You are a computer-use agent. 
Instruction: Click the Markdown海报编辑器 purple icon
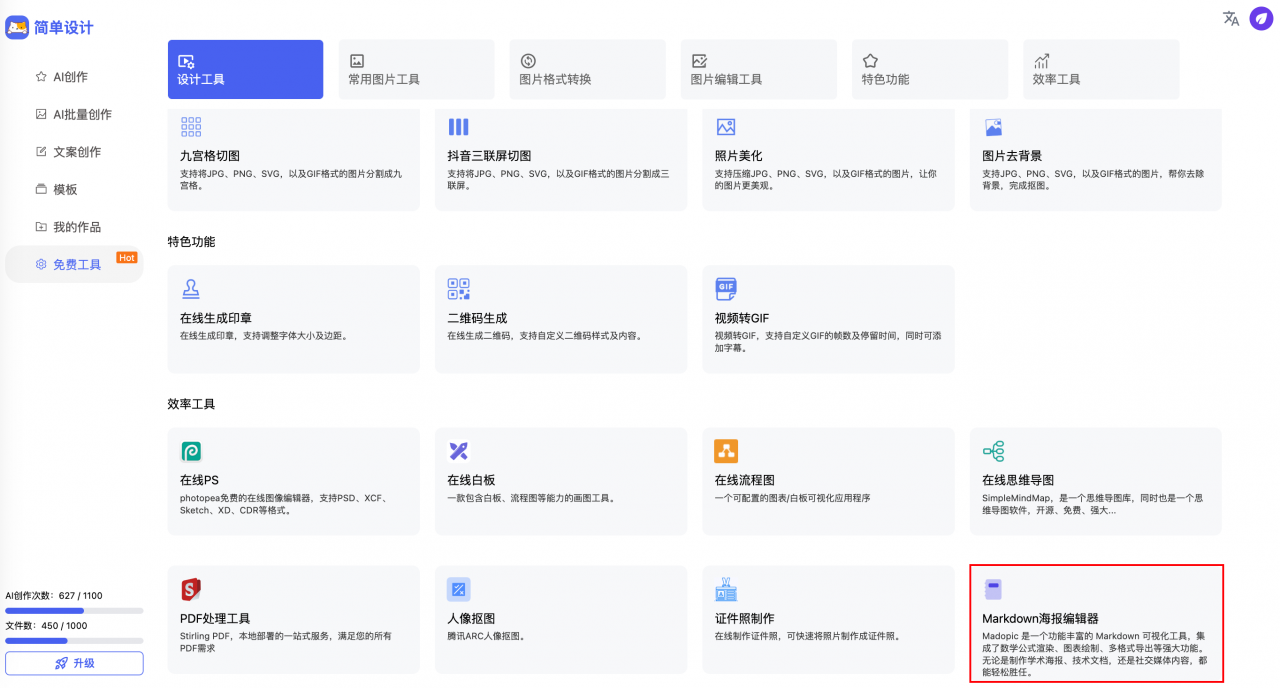click(x=993, y=589)
